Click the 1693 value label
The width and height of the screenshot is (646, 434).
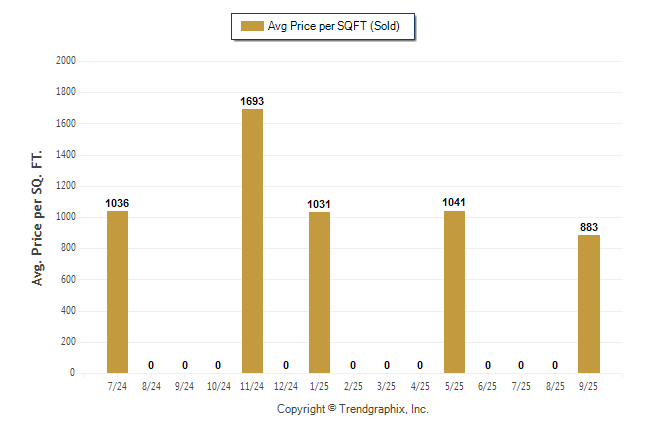pyautogui.click(x=252, y=101)
